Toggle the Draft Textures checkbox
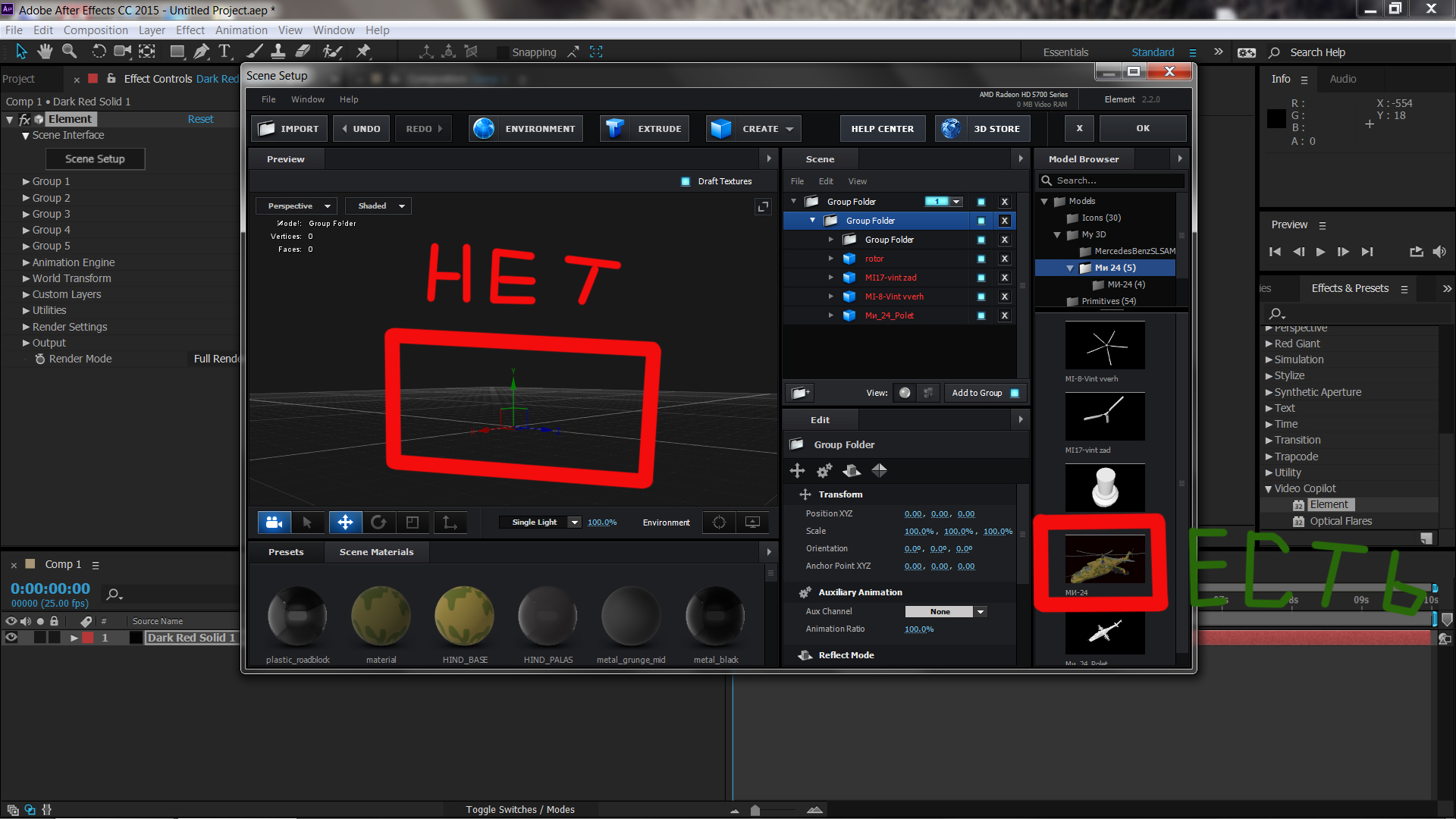 click(x=686, y=181)
